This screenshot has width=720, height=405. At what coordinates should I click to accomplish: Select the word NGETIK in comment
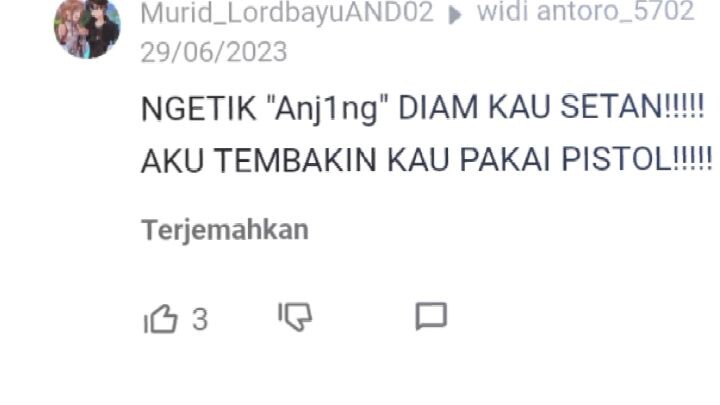coord(199,108)
